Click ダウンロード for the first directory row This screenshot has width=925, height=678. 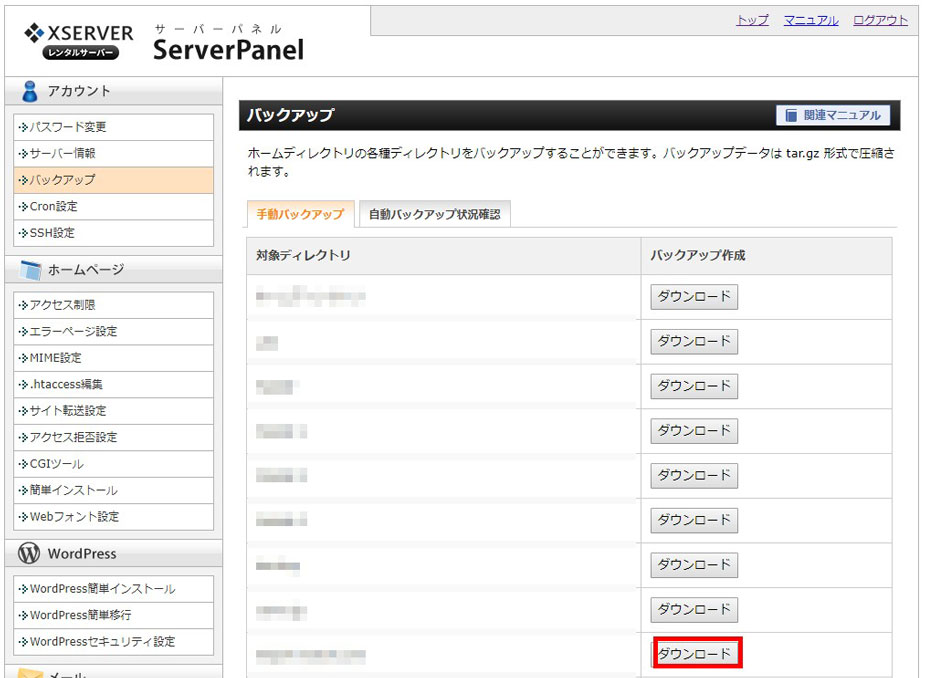coord(694,297)
